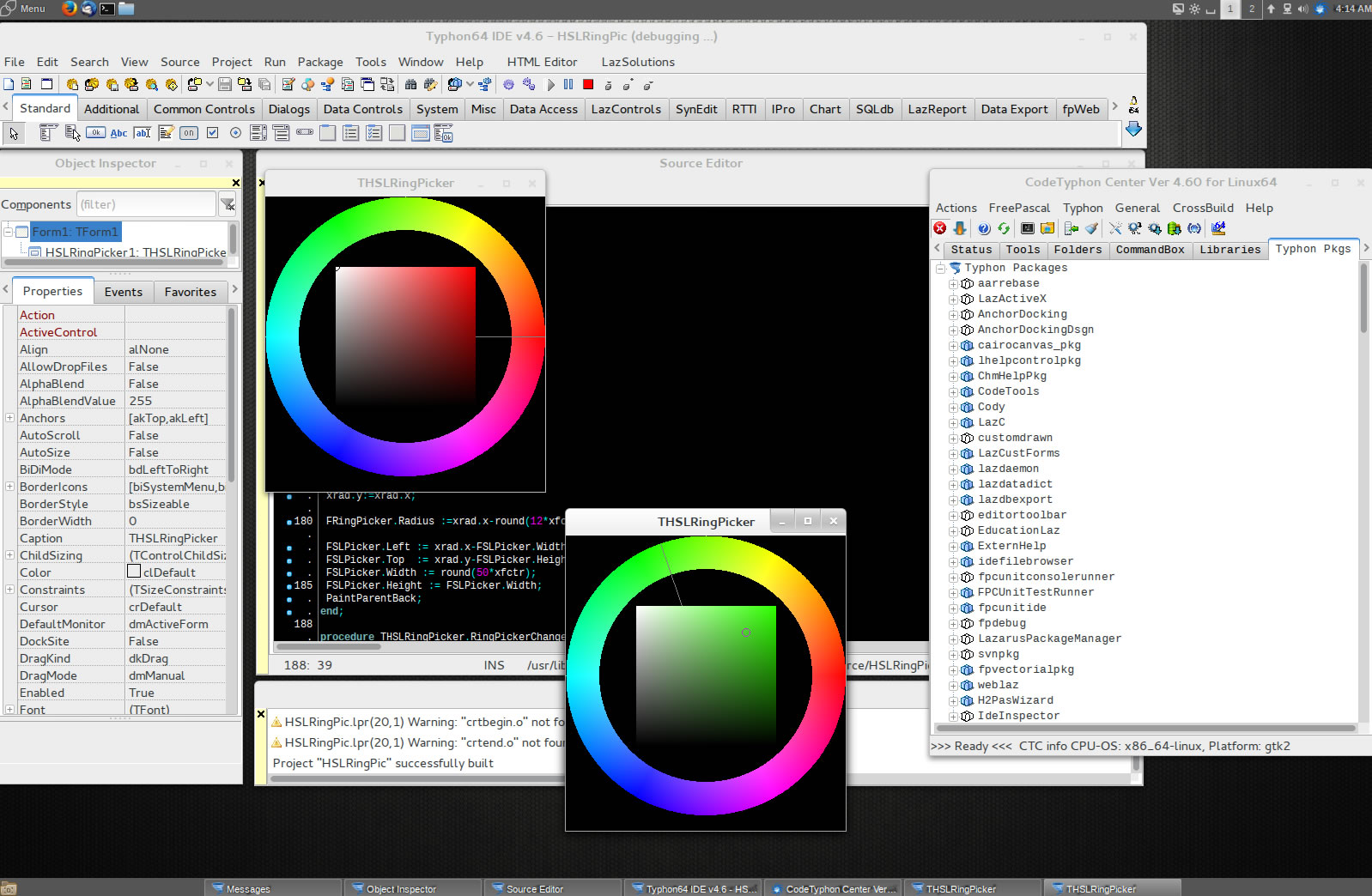This screenshot has width=1372, height=896.
Task: Click red X icon in CodeTyphon Center toolbar
Action: click(x=940, y=228)
